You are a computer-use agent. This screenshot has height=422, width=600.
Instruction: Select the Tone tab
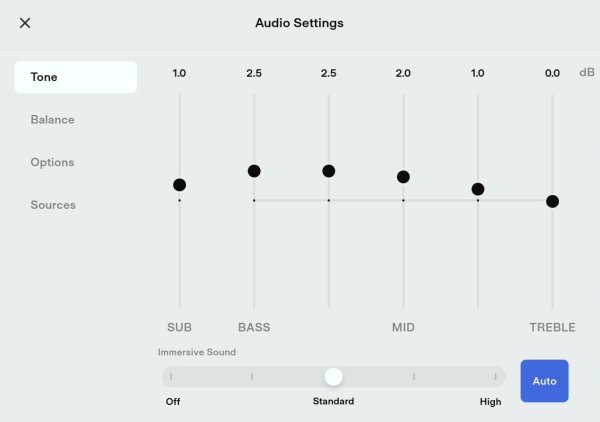pyautogui.click(x=75, y=77)
